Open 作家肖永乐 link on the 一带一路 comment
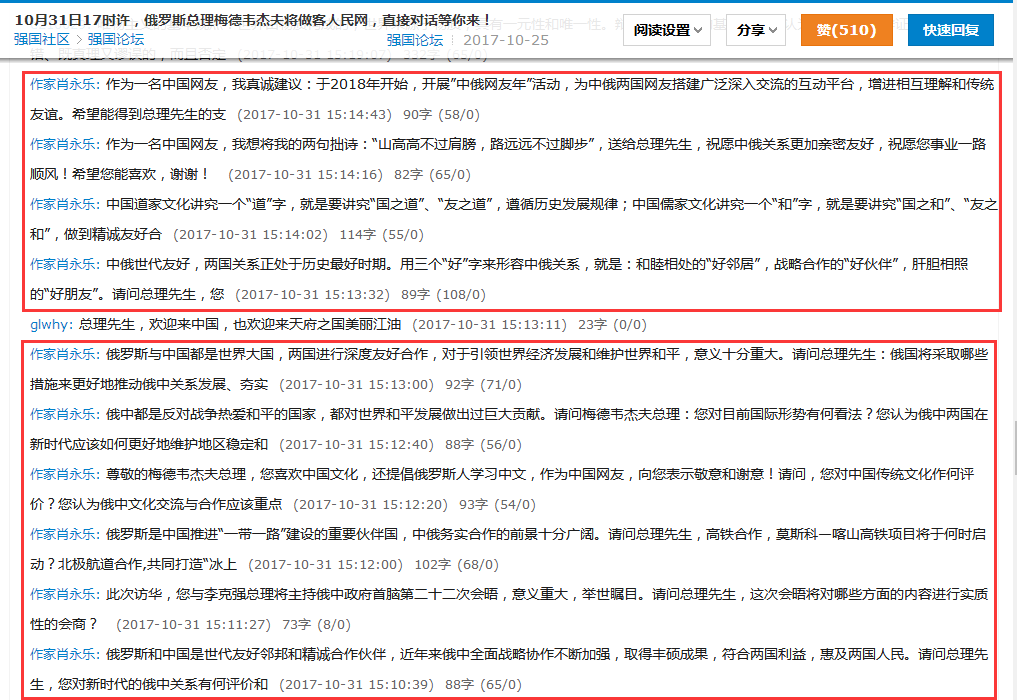Image resolution: width=1017 pixels, height=700 pixels. [x=65, y=534]
